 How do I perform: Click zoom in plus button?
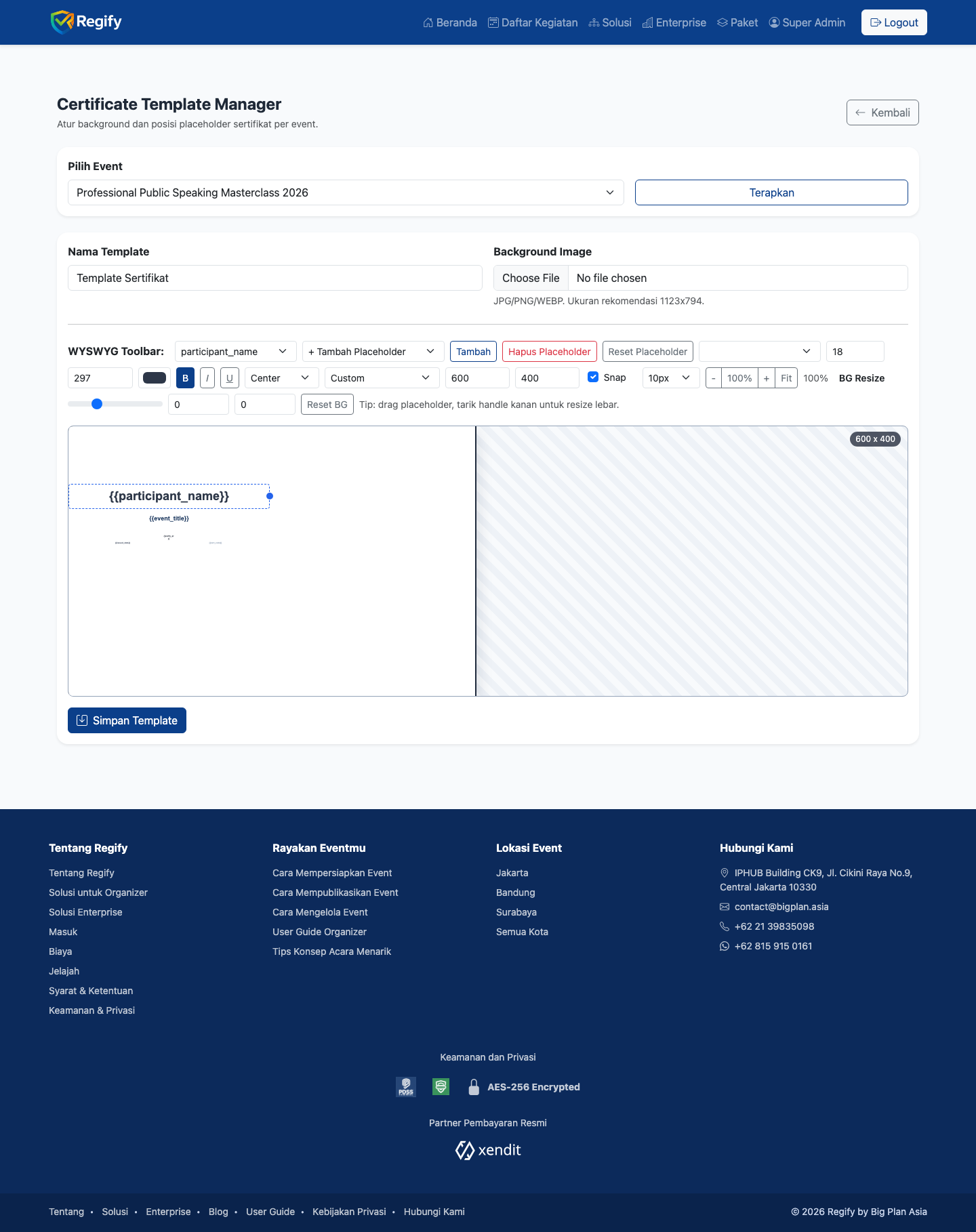point(767,378)
